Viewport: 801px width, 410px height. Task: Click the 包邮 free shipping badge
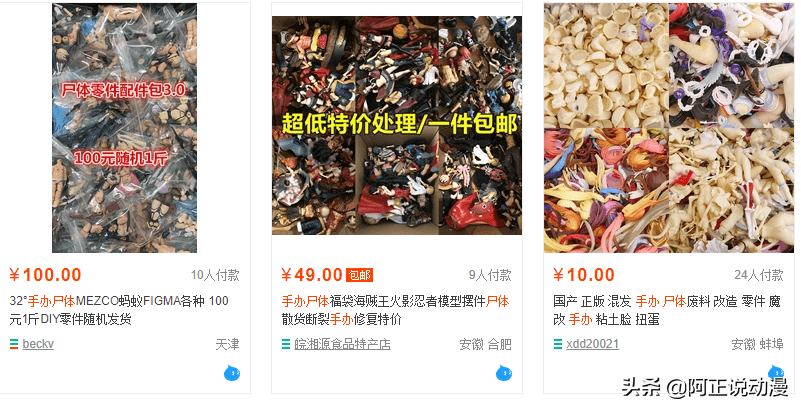(x=359, y=275)
